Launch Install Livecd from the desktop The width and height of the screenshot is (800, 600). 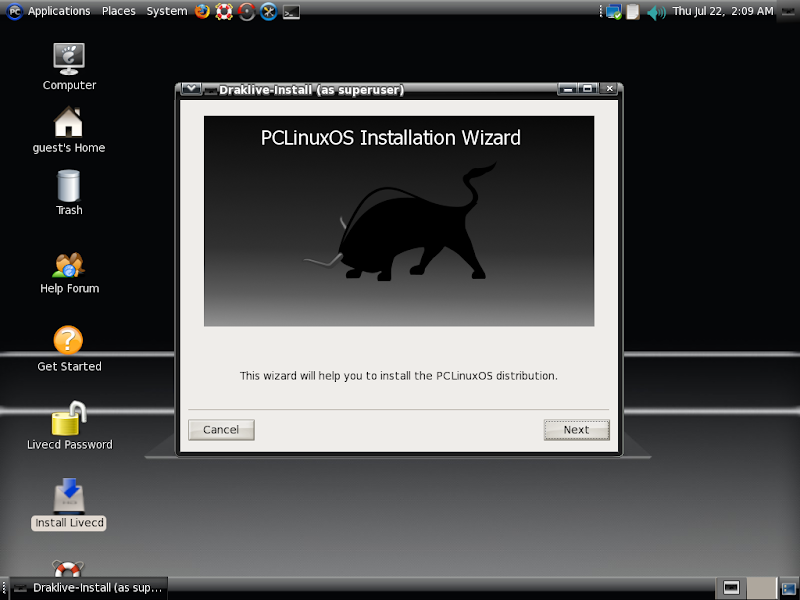[68, 495]
